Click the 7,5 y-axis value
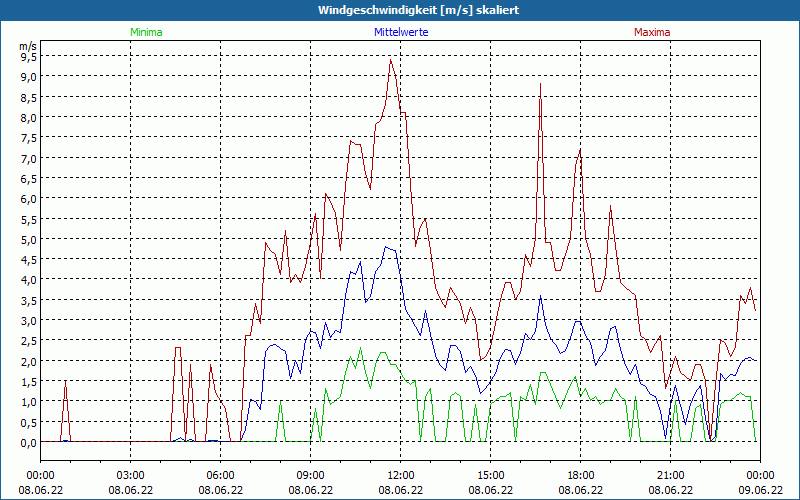This screenshot has width=800, height=500. 29,138
